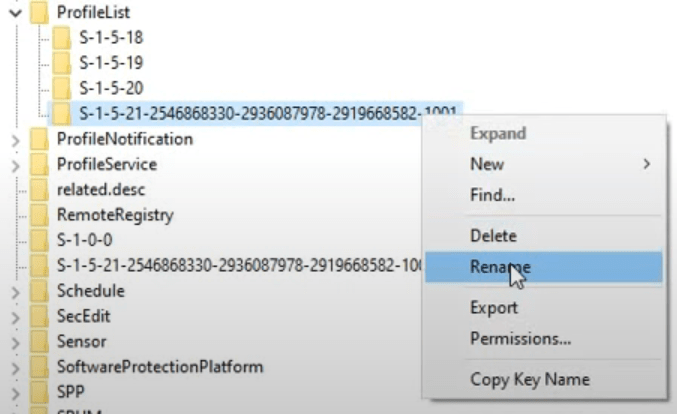The height and width of the screenshot is (414, 677).
Task: Click the ProfileNotification folder icon
Action: (x=40, y=139)
